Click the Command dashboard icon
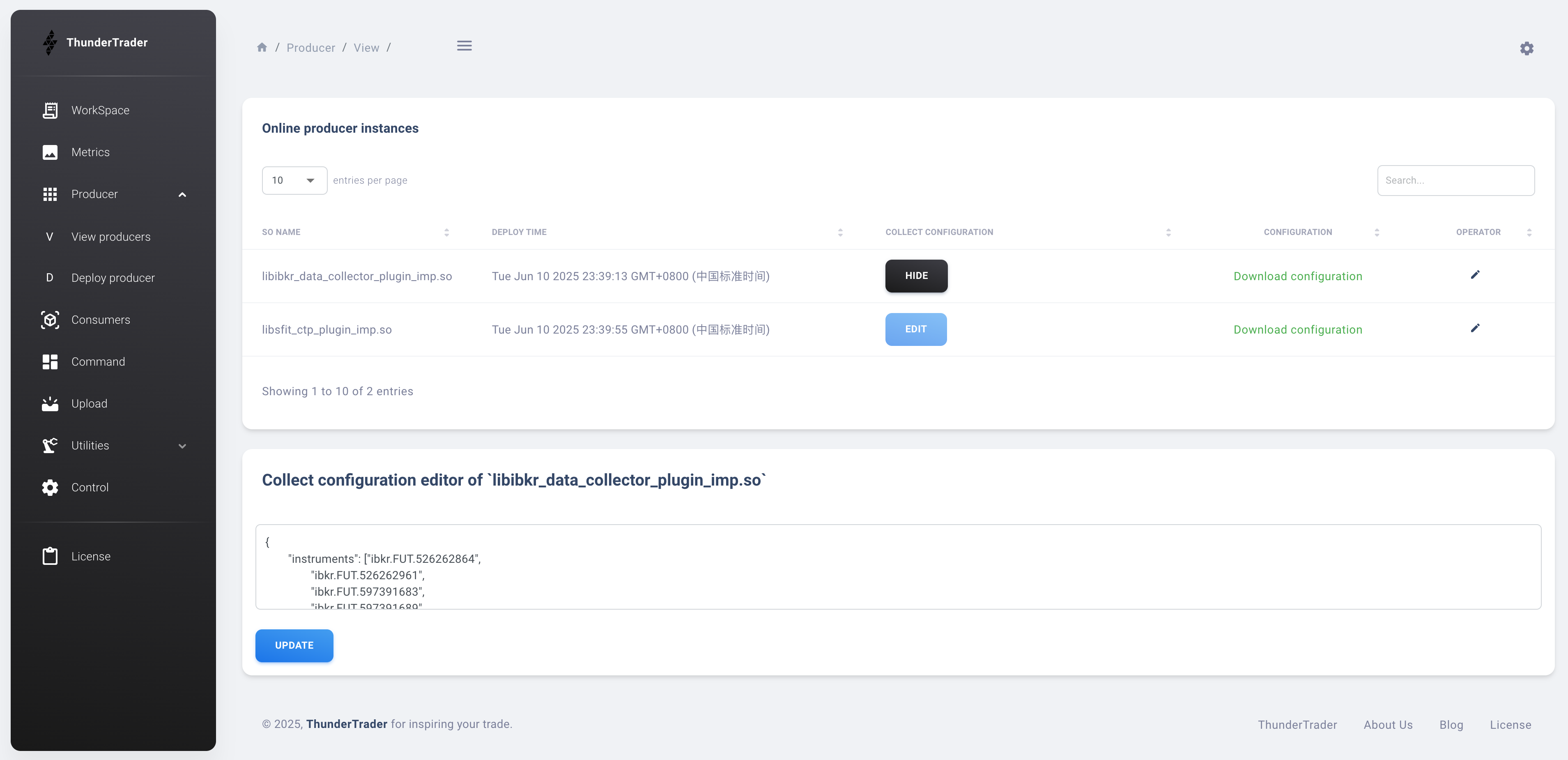 (50, 362)
